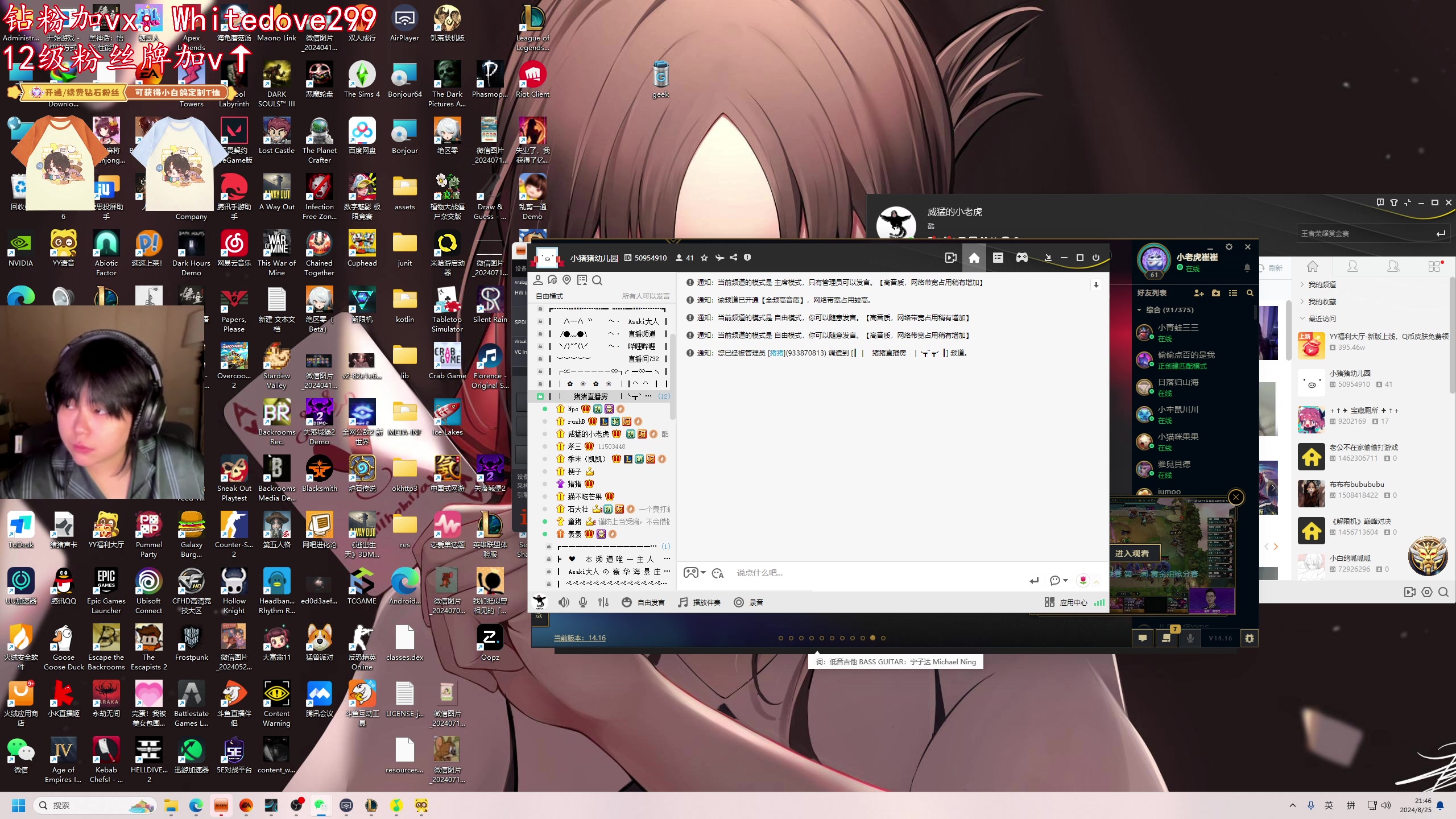Image resolution: width=1456 pixels, height=819 pixels.
Task: Open the emoji font icon in chat input
Action: (x=718, y=573)
